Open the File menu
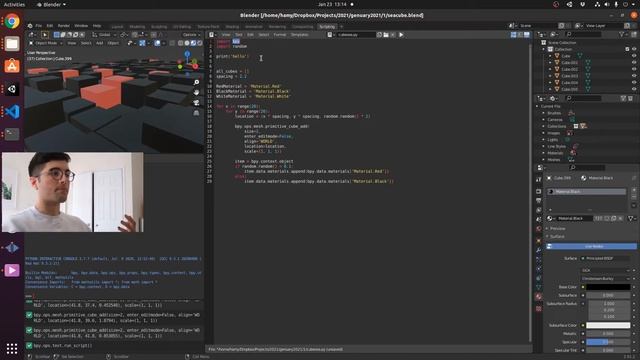The width and height of the screenshot is (640, 360). [x=38, y=26]
